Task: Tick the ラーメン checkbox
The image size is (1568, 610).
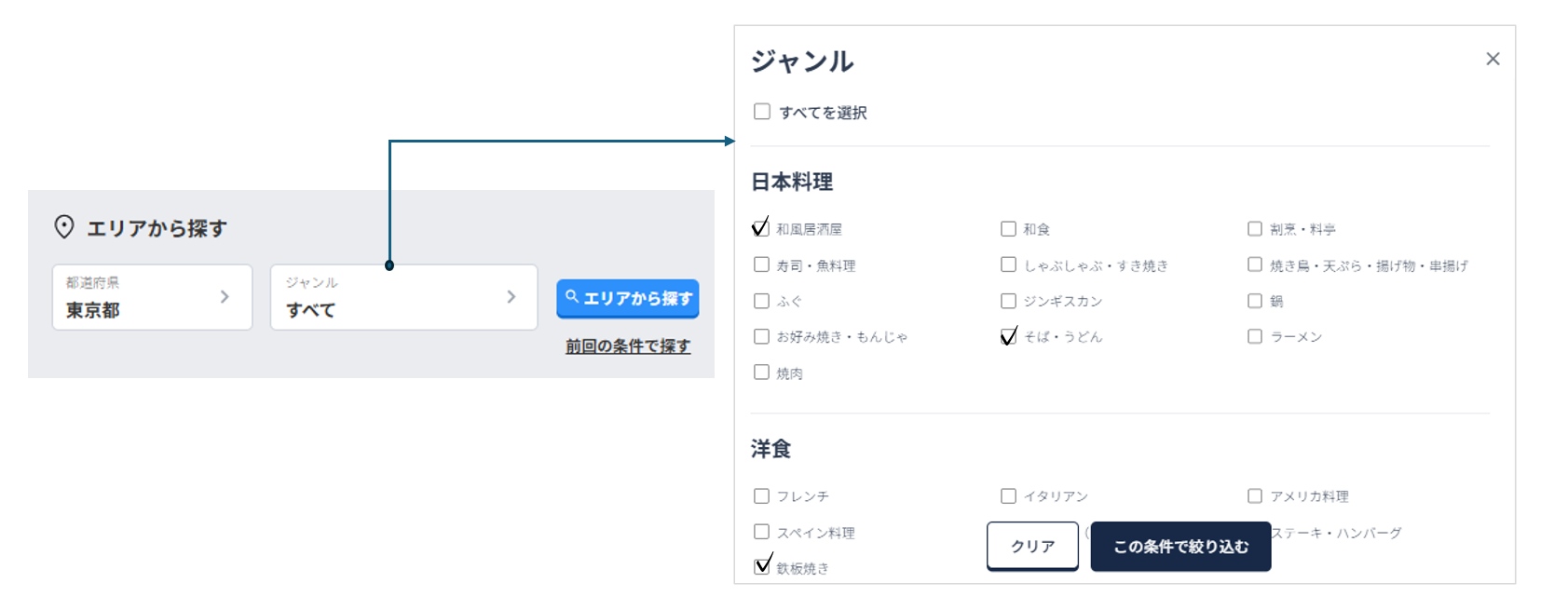Action: click(x=1255, y=336)
